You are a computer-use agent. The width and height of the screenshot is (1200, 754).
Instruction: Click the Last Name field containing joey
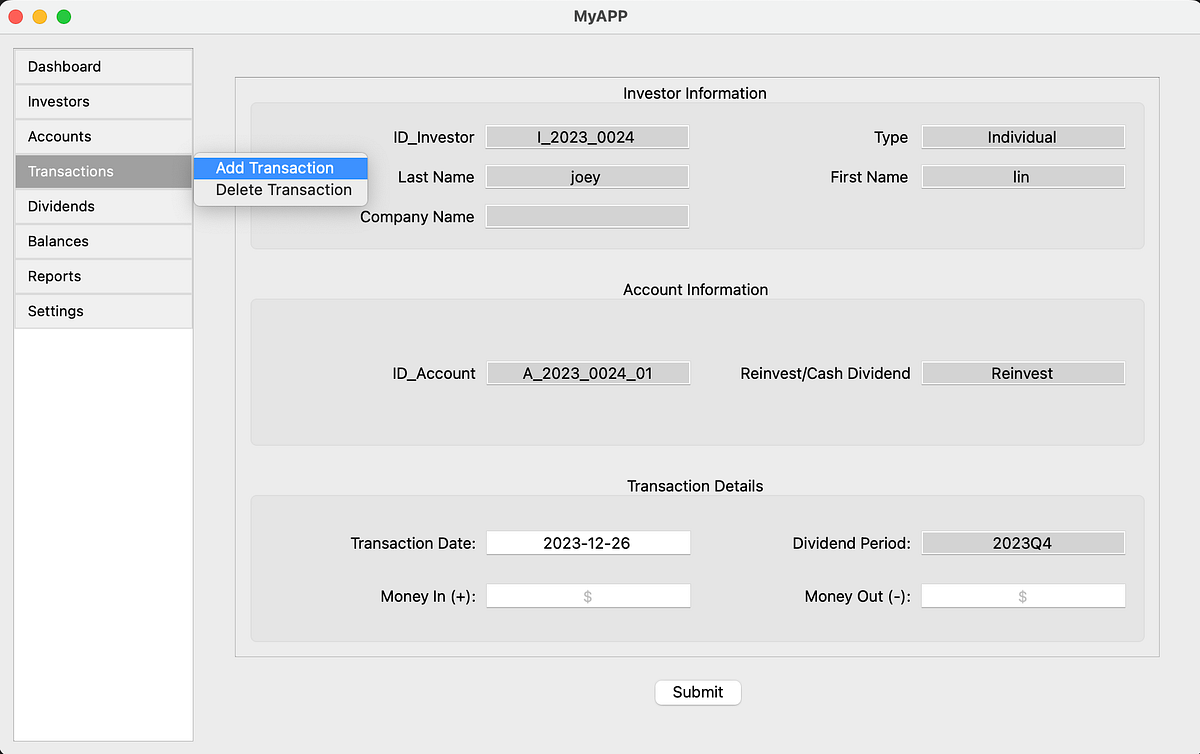(587, 176)
